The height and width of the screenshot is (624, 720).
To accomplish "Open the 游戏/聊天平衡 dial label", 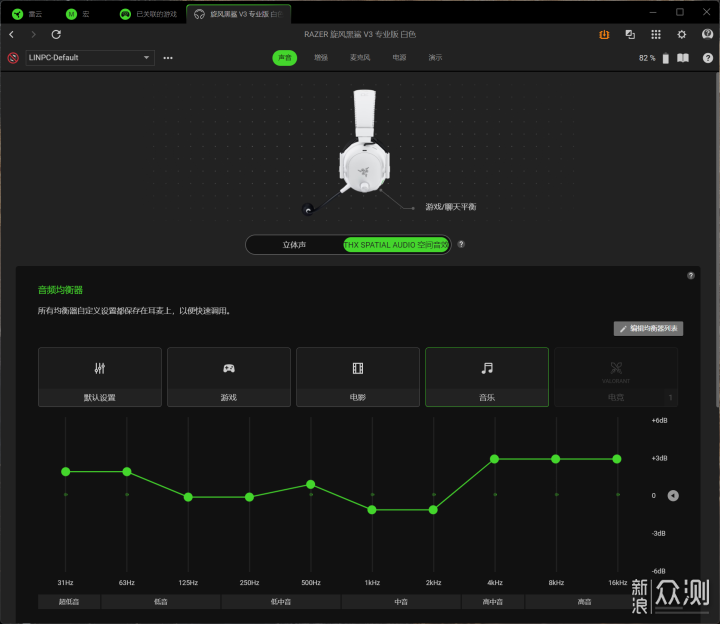I will [450, 207].
